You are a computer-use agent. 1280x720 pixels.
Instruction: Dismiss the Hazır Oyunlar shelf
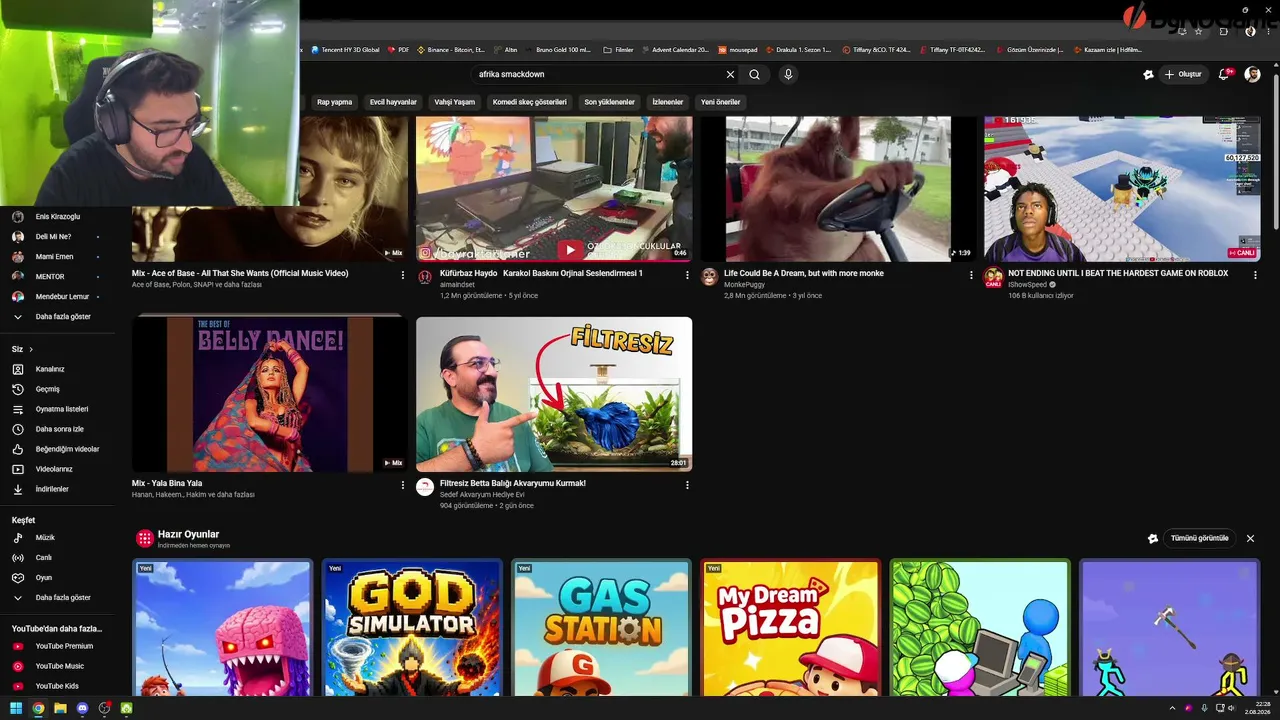pyautogui.click(x=1250, y=538)
